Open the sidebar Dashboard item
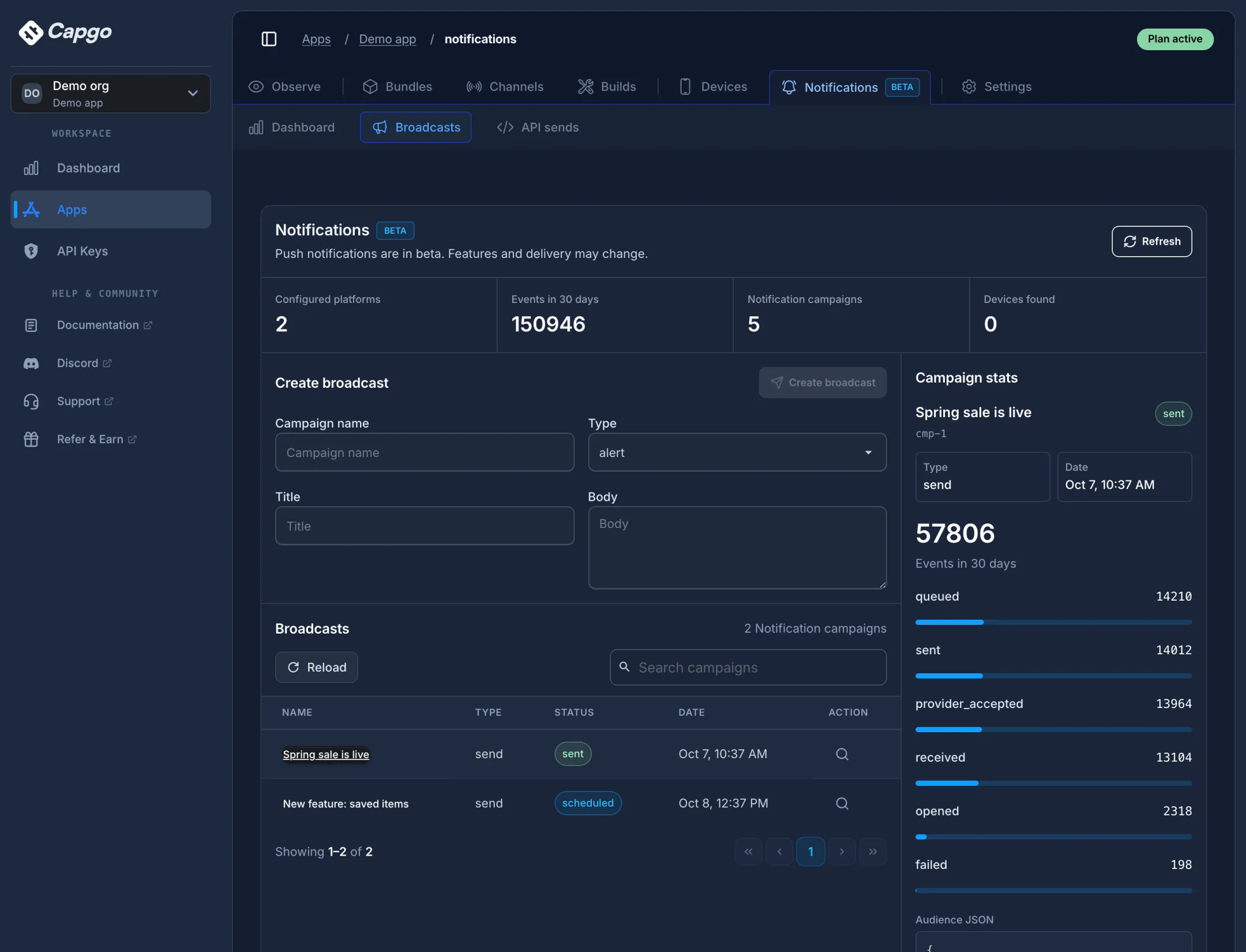Screen dimensions: 1246x952 coord(111,168)
